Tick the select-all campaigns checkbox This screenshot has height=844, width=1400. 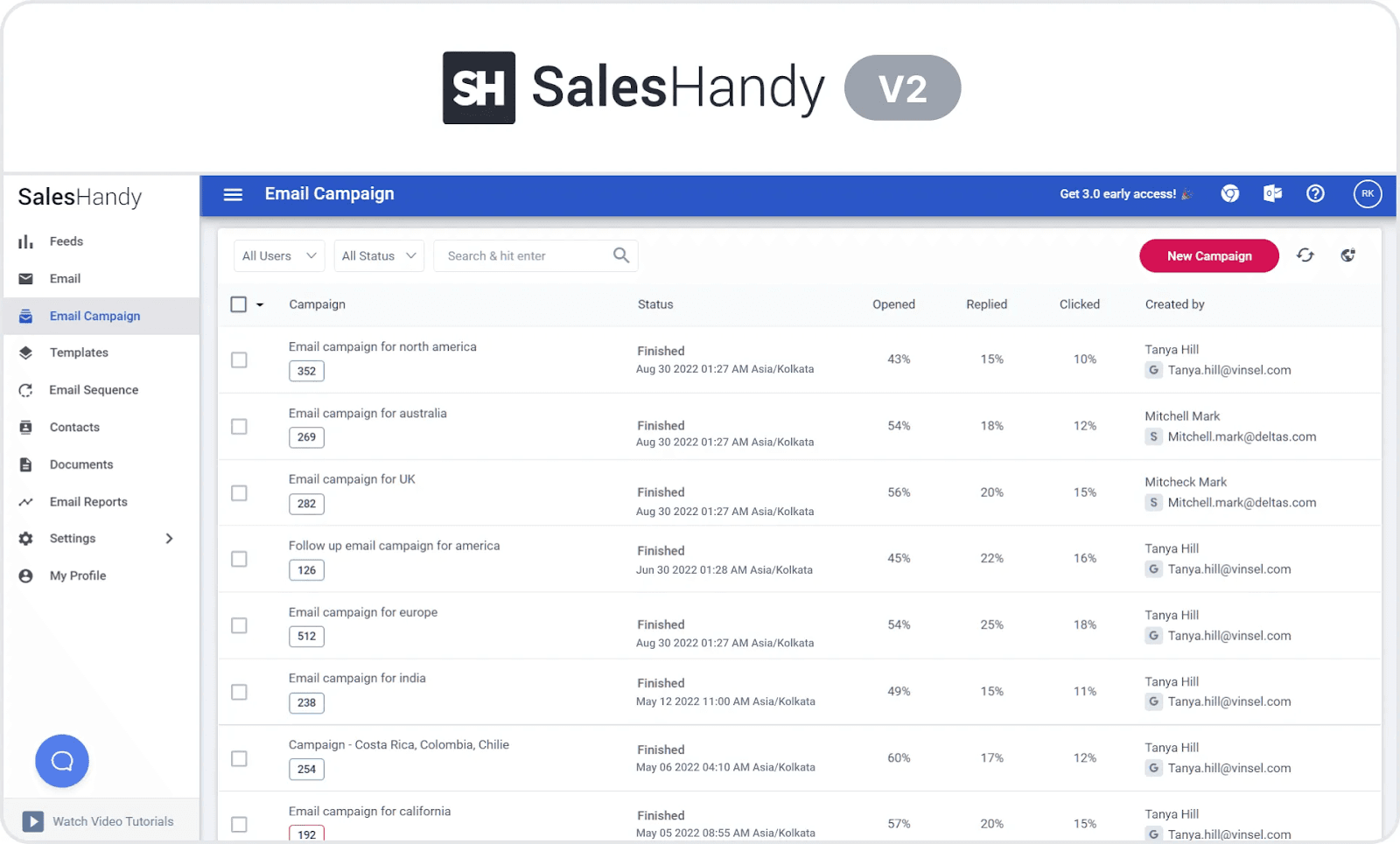[239, 304]
